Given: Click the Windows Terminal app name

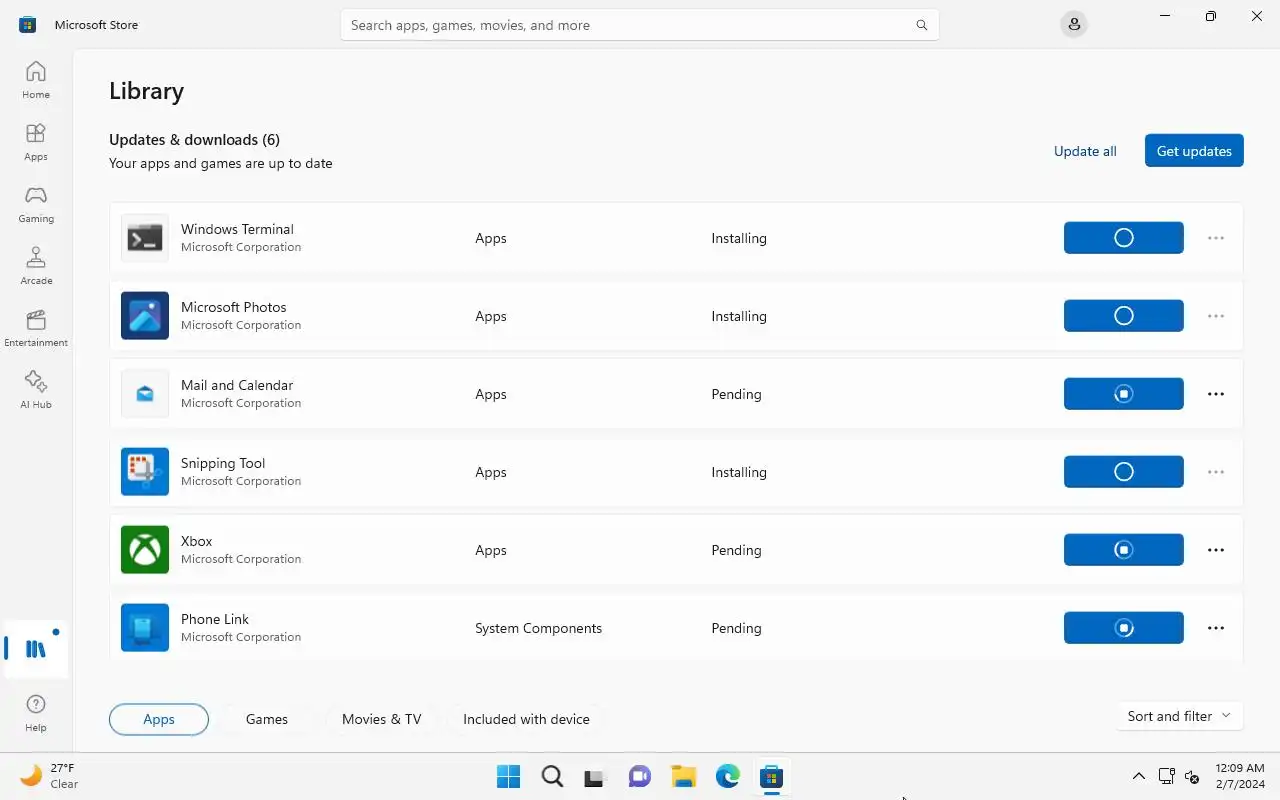Looking at the screenshot, I should 237,229.
